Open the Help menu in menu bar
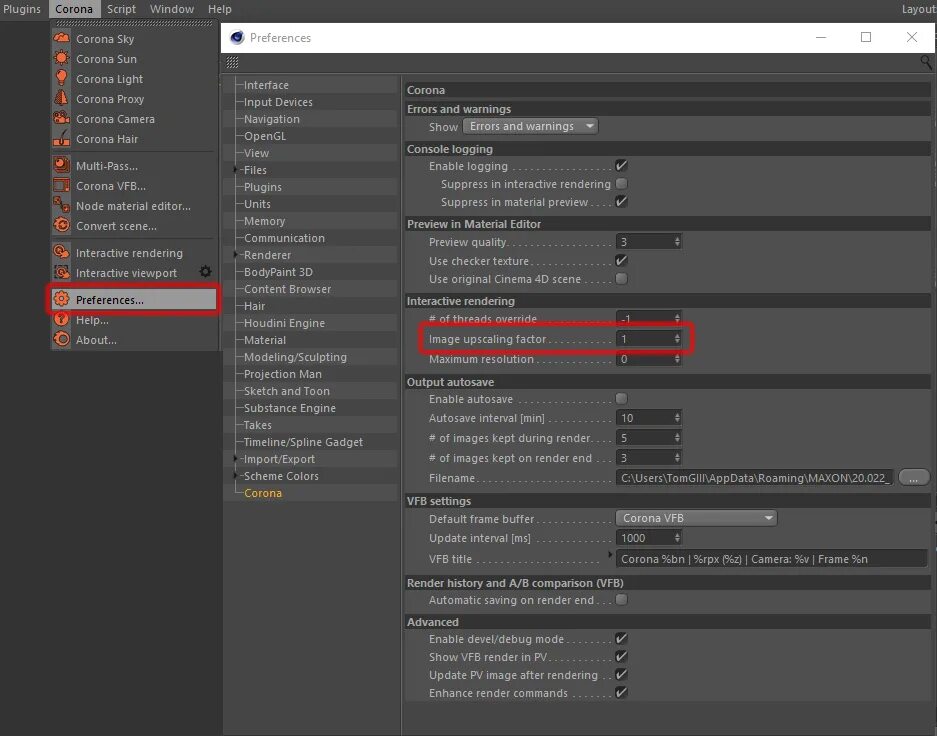 tap(219, 9)
